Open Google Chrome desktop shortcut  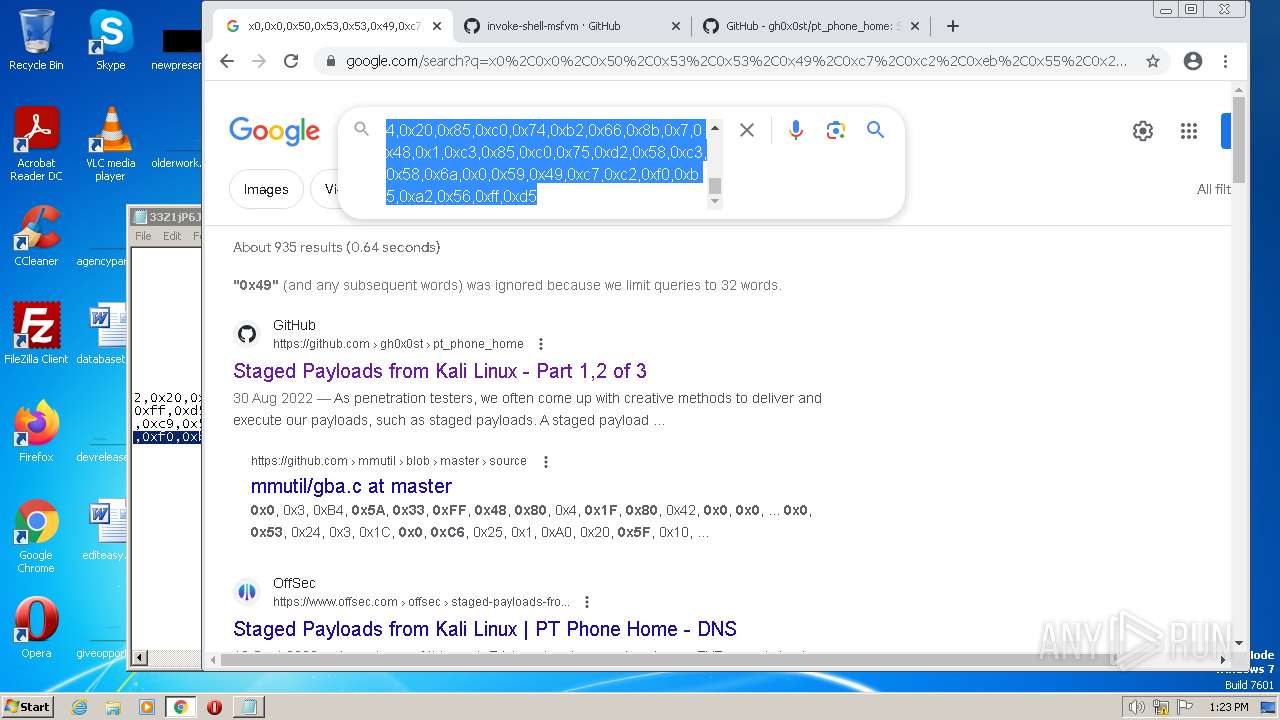click(x=36, y=537)
